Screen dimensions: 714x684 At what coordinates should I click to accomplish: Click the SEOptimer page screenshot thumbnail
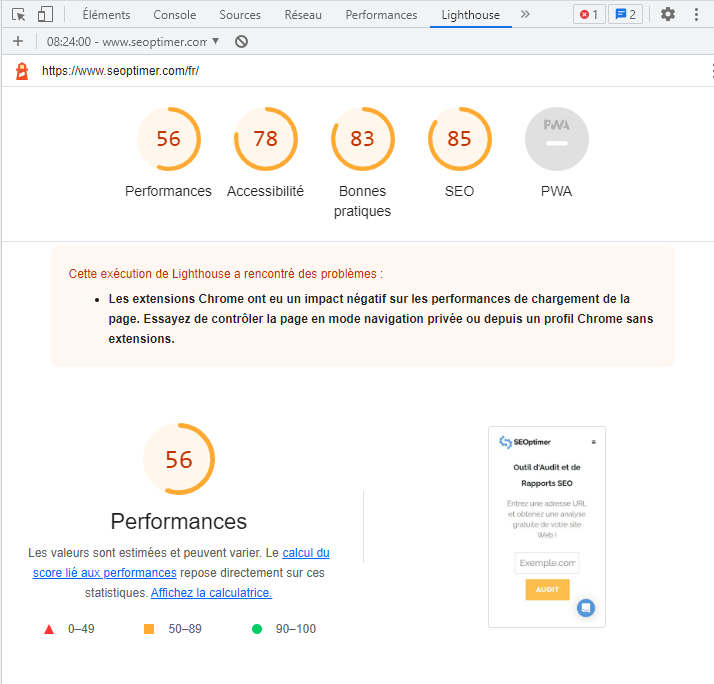pos(546,527)
